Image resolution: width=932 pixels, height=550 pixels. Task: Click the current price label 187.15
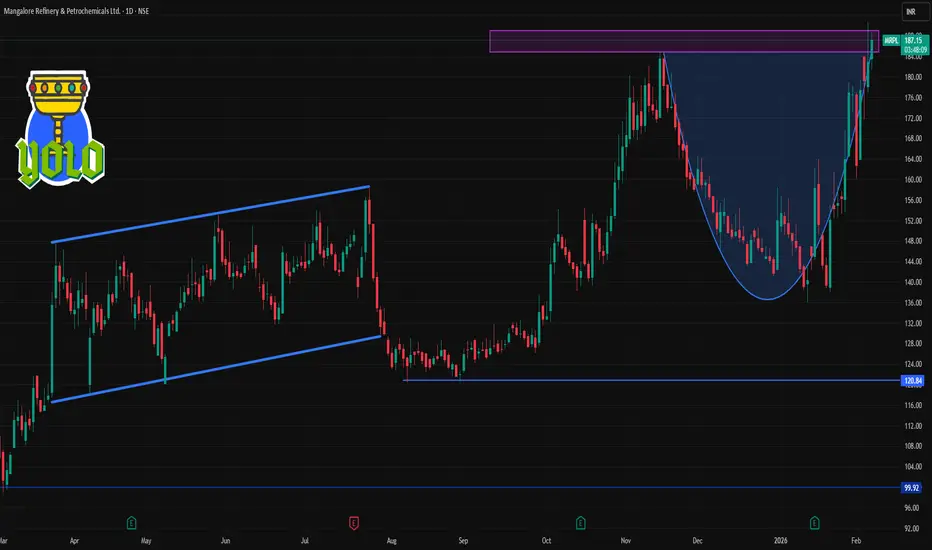click(914, 41)
